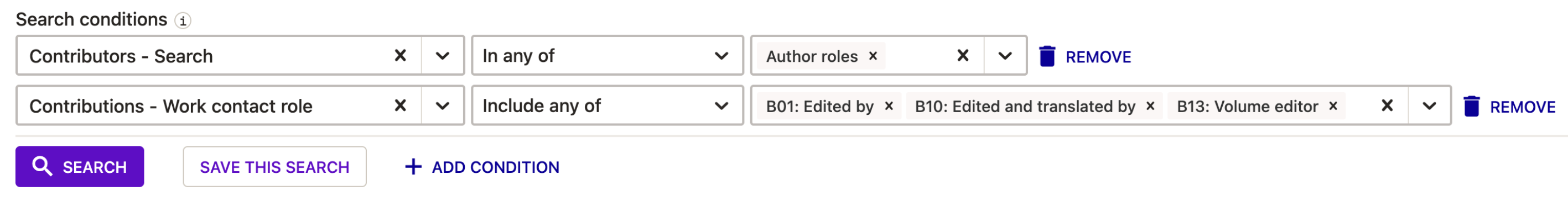Click SAVE THIS SEARCH
This screenshot has width=1568, height=201.
[x=274, y=166]
